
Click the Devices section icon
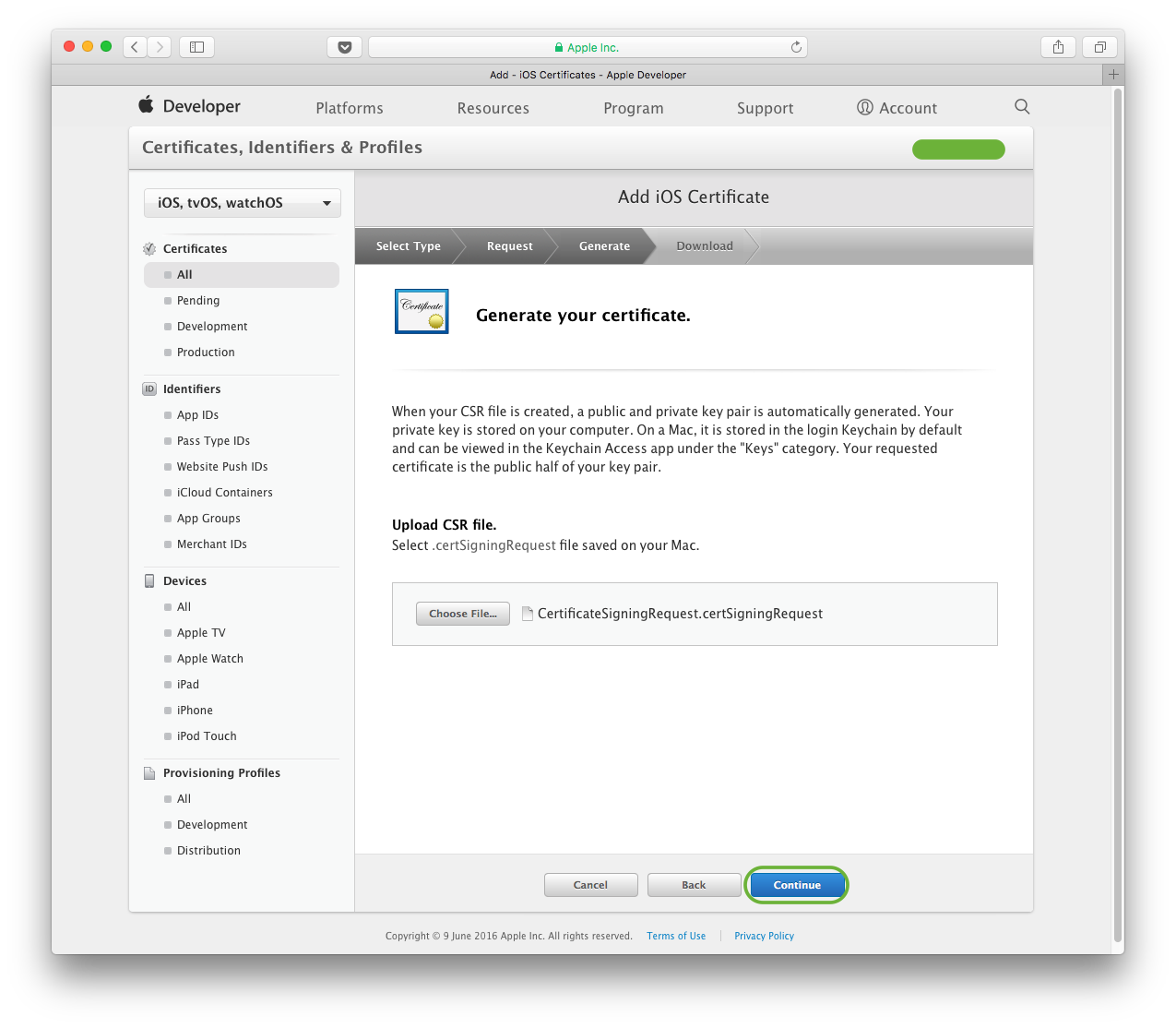point(149,581)
